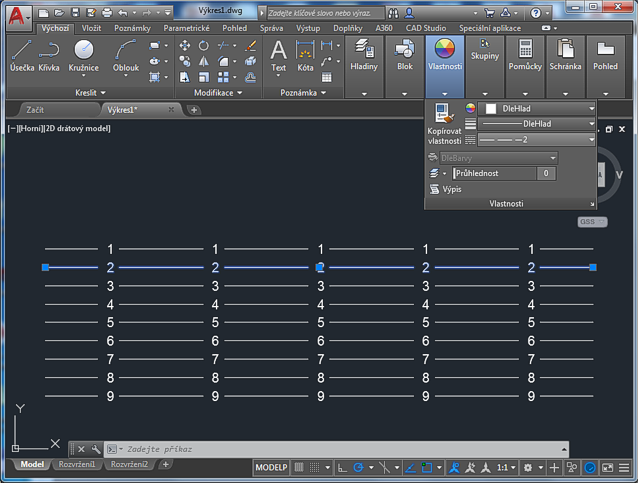This screenshot has height=483, width=638.
Task: Click the white color swatch beside DleHlad
Action: pyautogui.click(x=491, y=109)
